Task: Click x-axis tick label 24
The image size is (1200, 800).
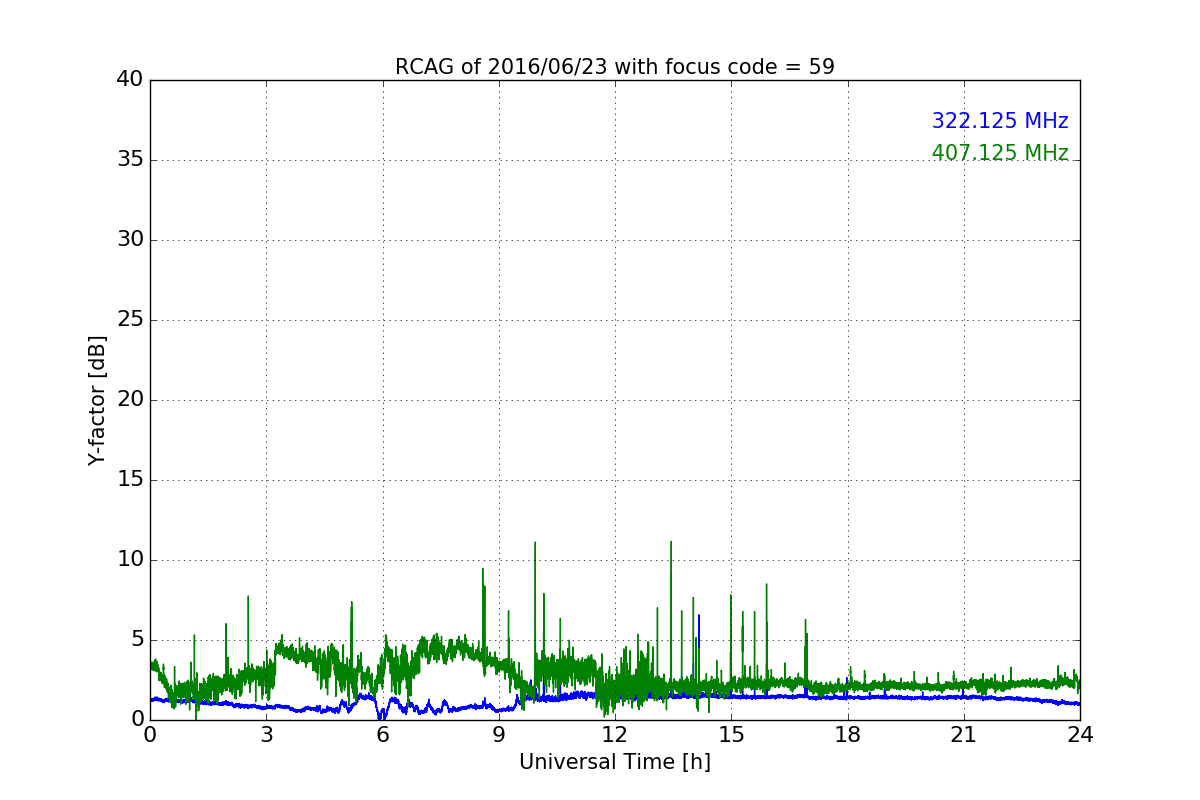Action: [x=1080, y=734]
